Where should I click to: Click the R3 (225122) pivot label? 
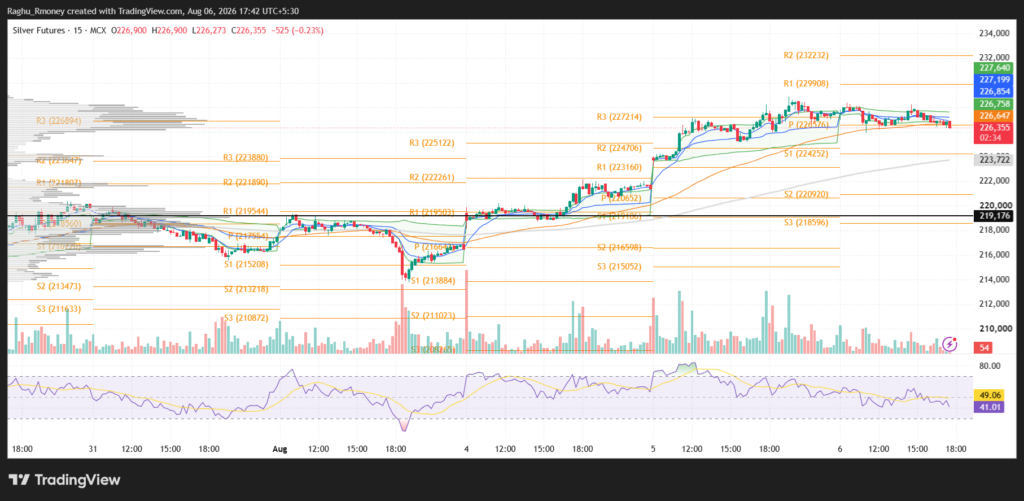[432, 143]
